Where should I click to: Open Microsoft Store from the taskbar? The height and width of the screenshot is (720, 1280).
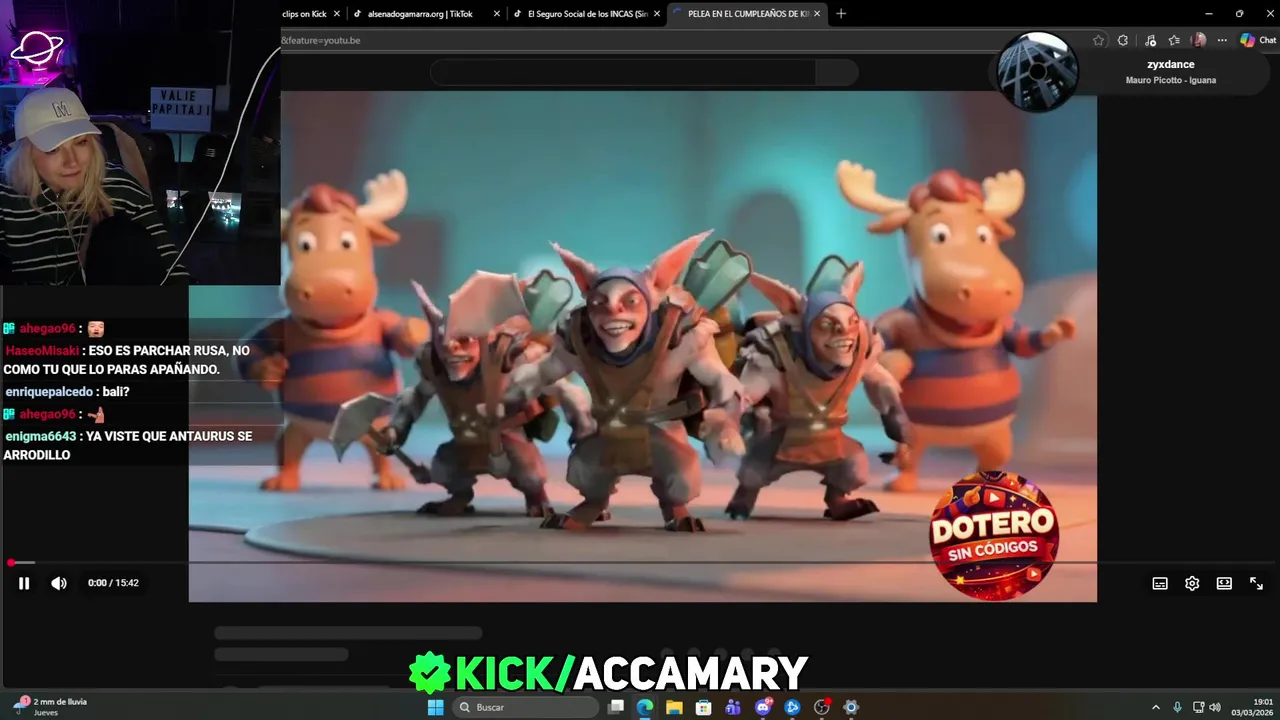[x=704, y=707]
